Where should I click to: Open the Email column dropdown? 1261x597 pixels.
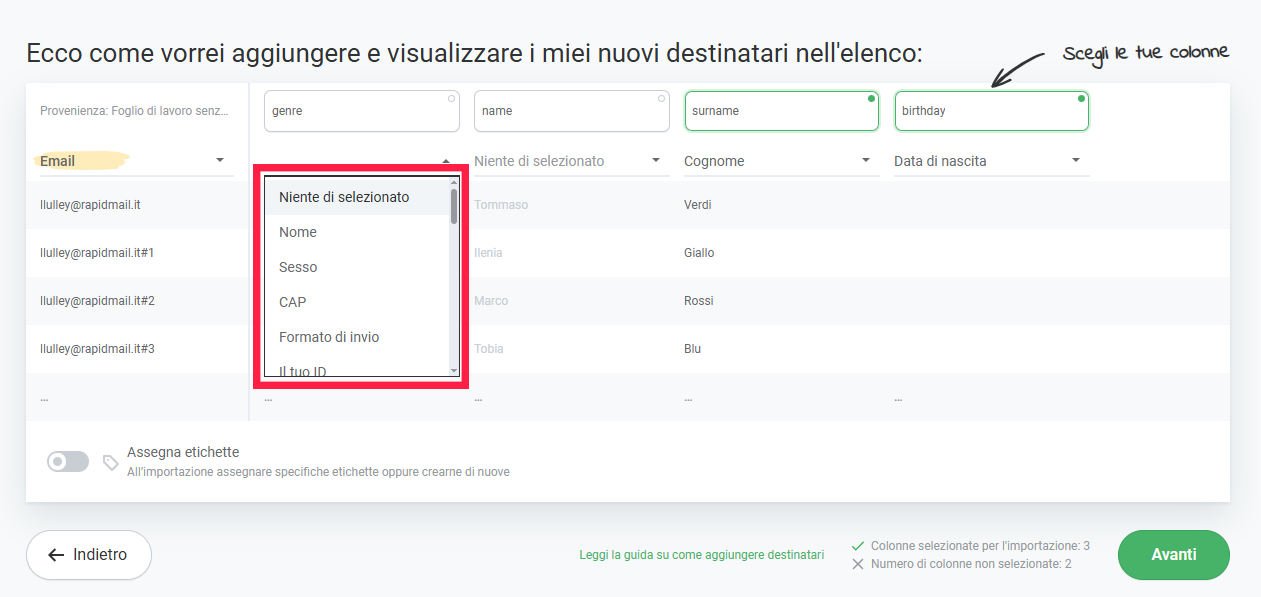click(x=219, y=161)
